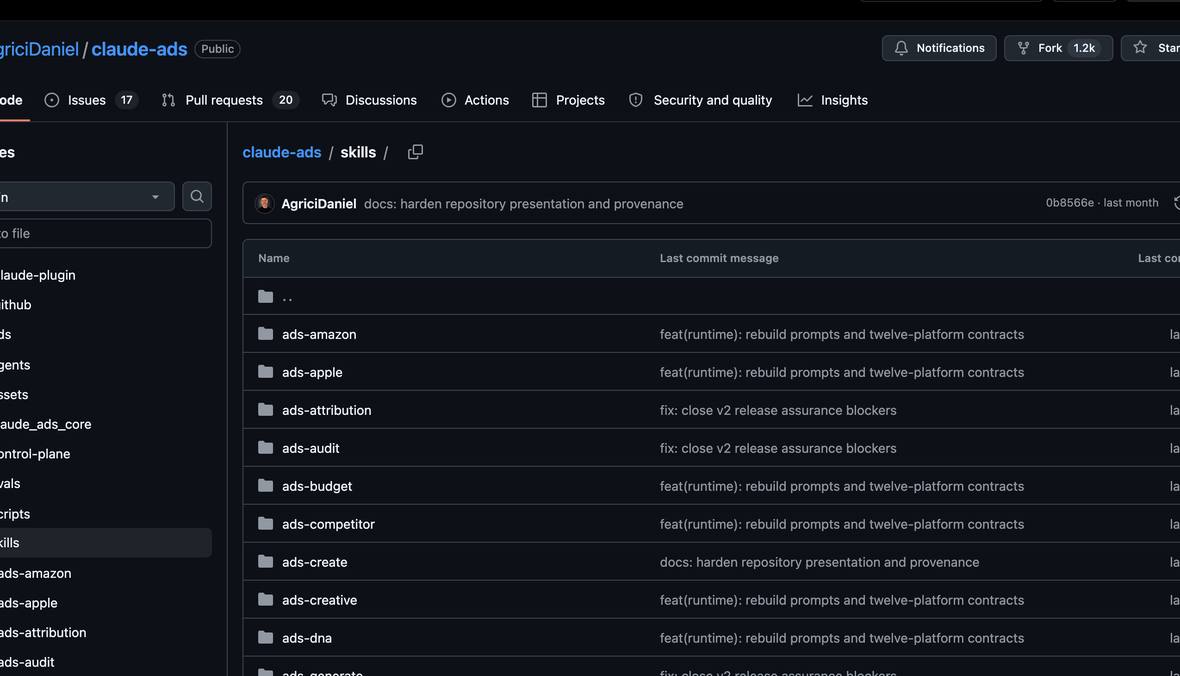Open claude-ads breadcrumb link
The image size is (1180, 676).
(x=281, y=152)
